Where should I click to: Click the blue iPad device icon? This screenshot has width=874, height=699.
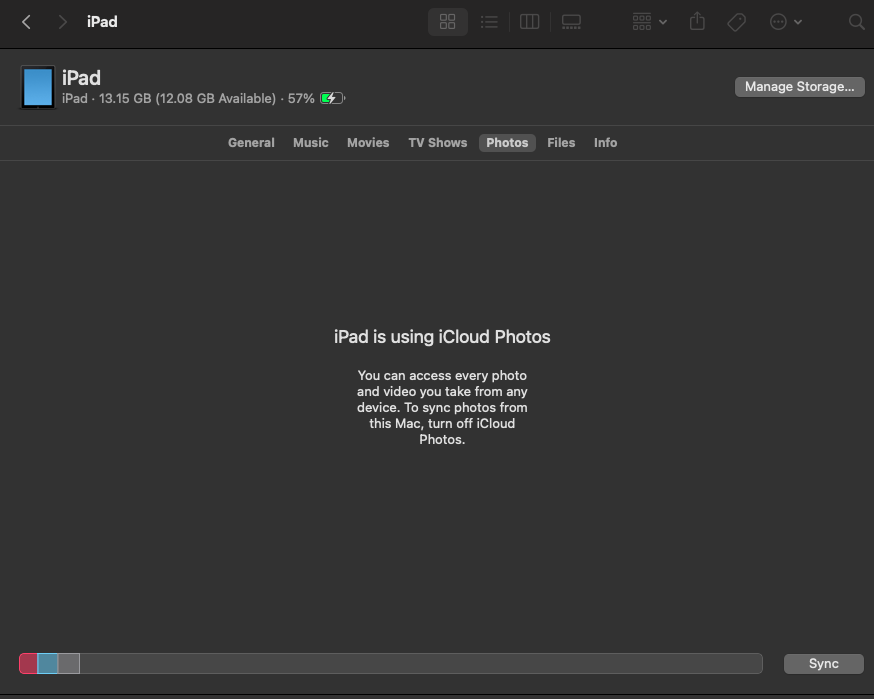[38, 87]
